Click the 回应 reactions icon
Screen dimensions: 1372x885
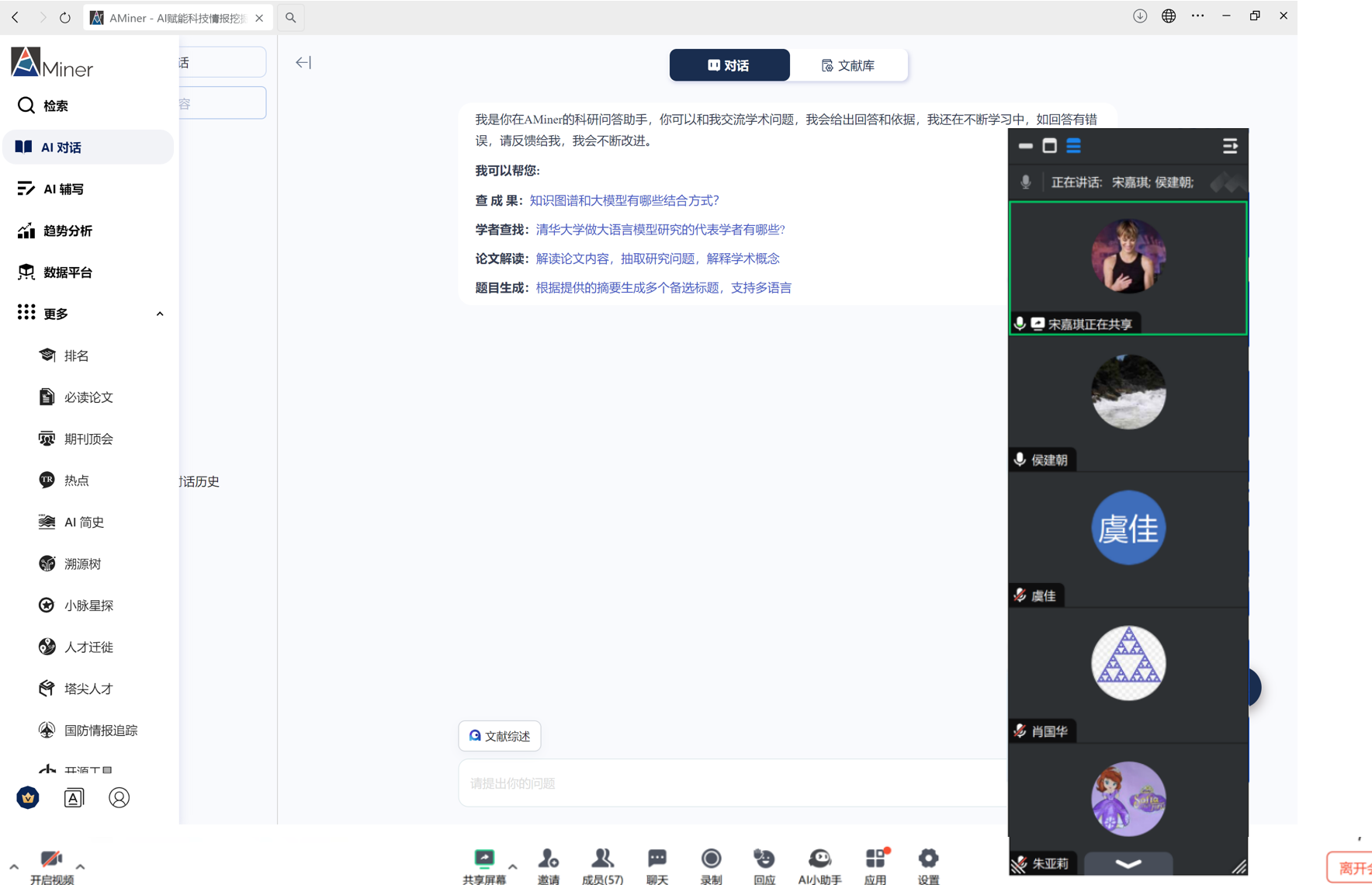point(764,859)
